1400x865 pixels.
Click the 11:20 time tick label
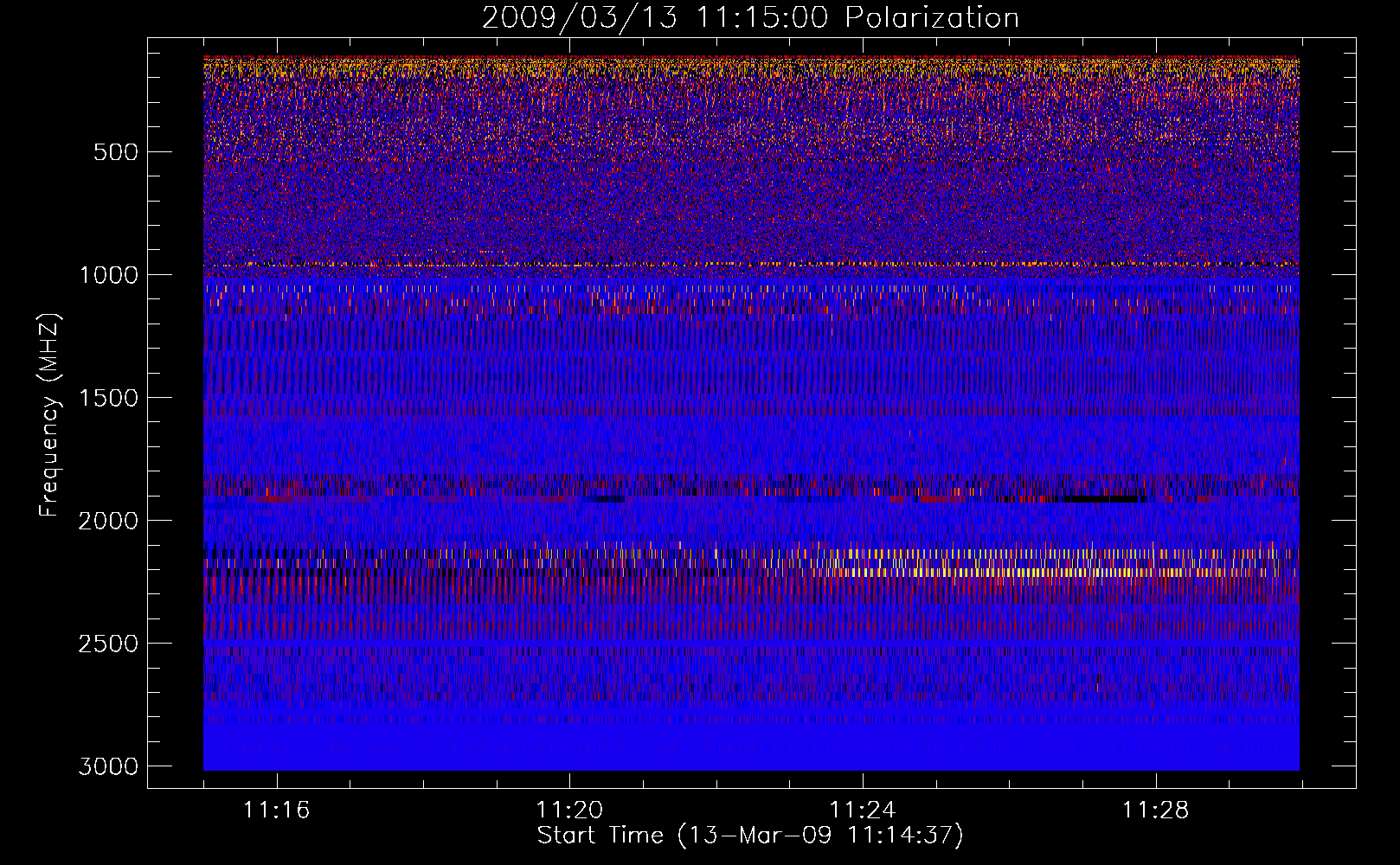569,810
